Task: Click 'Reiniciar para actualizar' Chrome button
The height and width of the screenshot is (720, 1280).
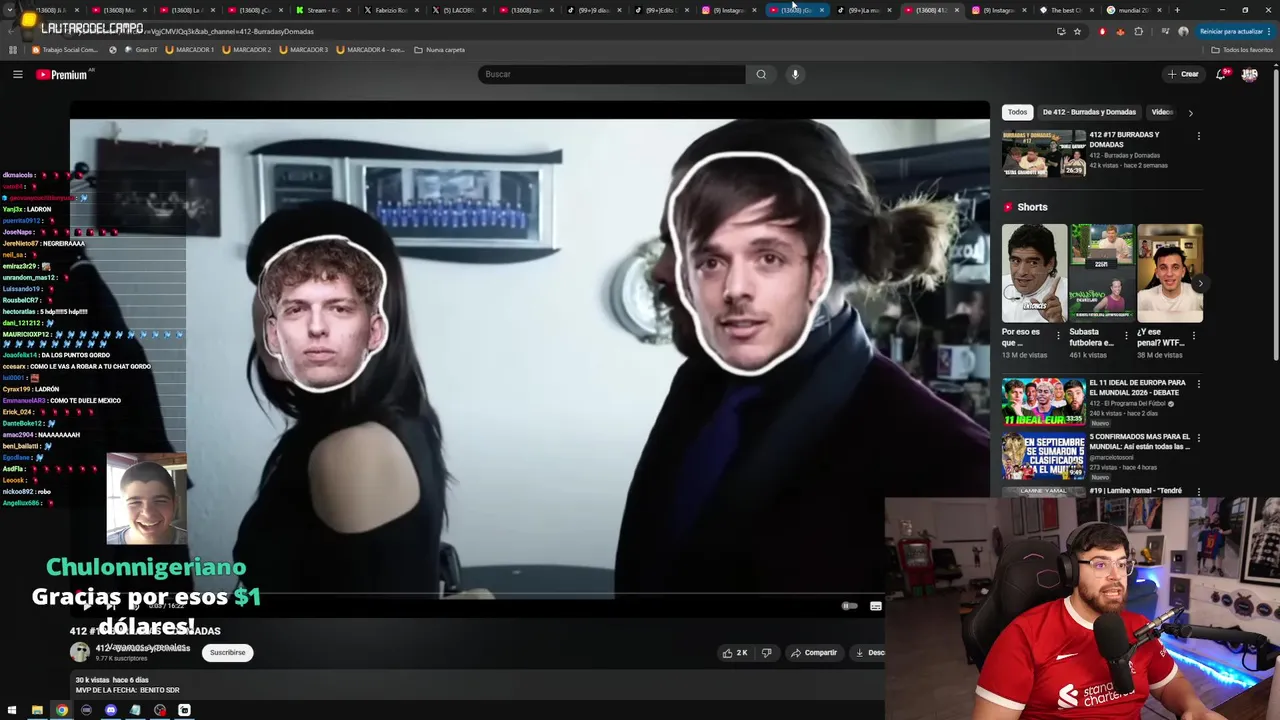Action: (1237, 31)
